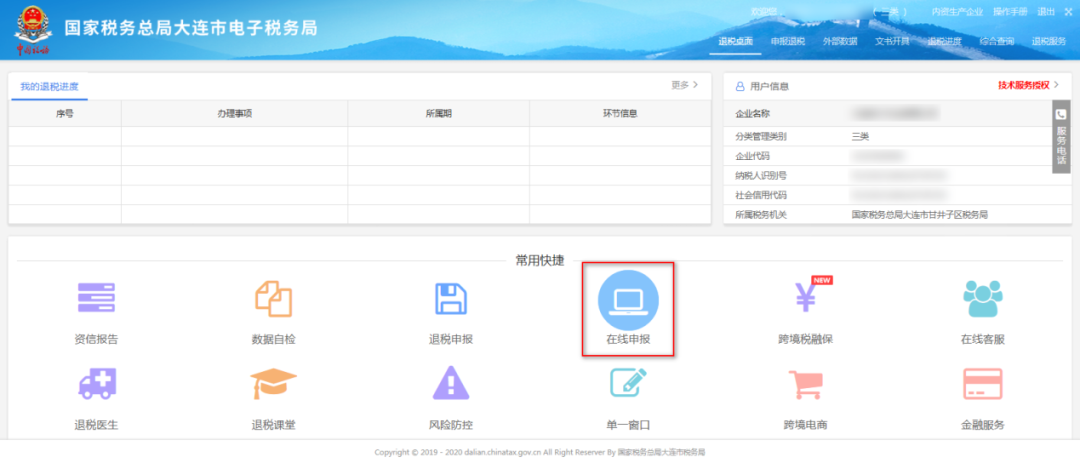Open the 跨境税融保 yen icon
The width and height of the screenshot is (1080, 463).
coord(806,296)
